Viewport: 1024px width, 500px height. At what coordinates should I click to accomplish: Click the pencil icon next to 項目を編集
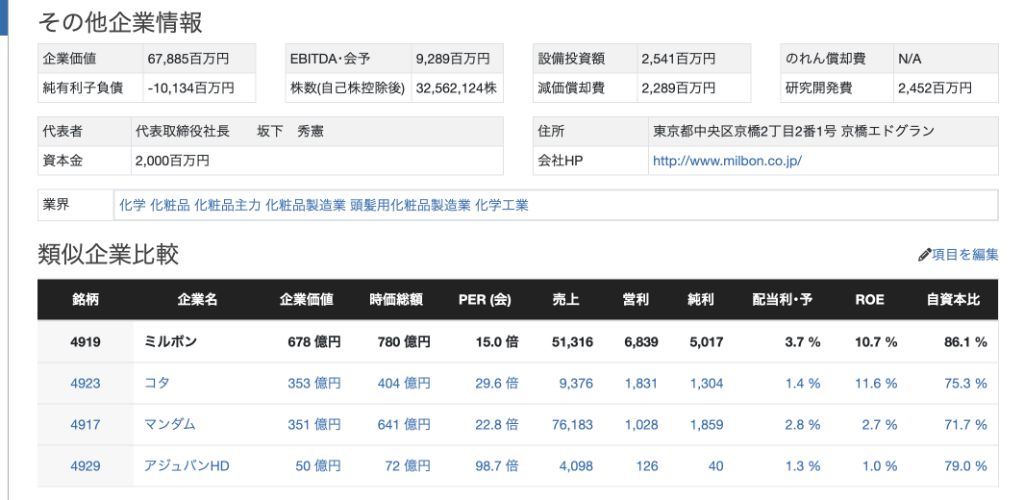924,255
